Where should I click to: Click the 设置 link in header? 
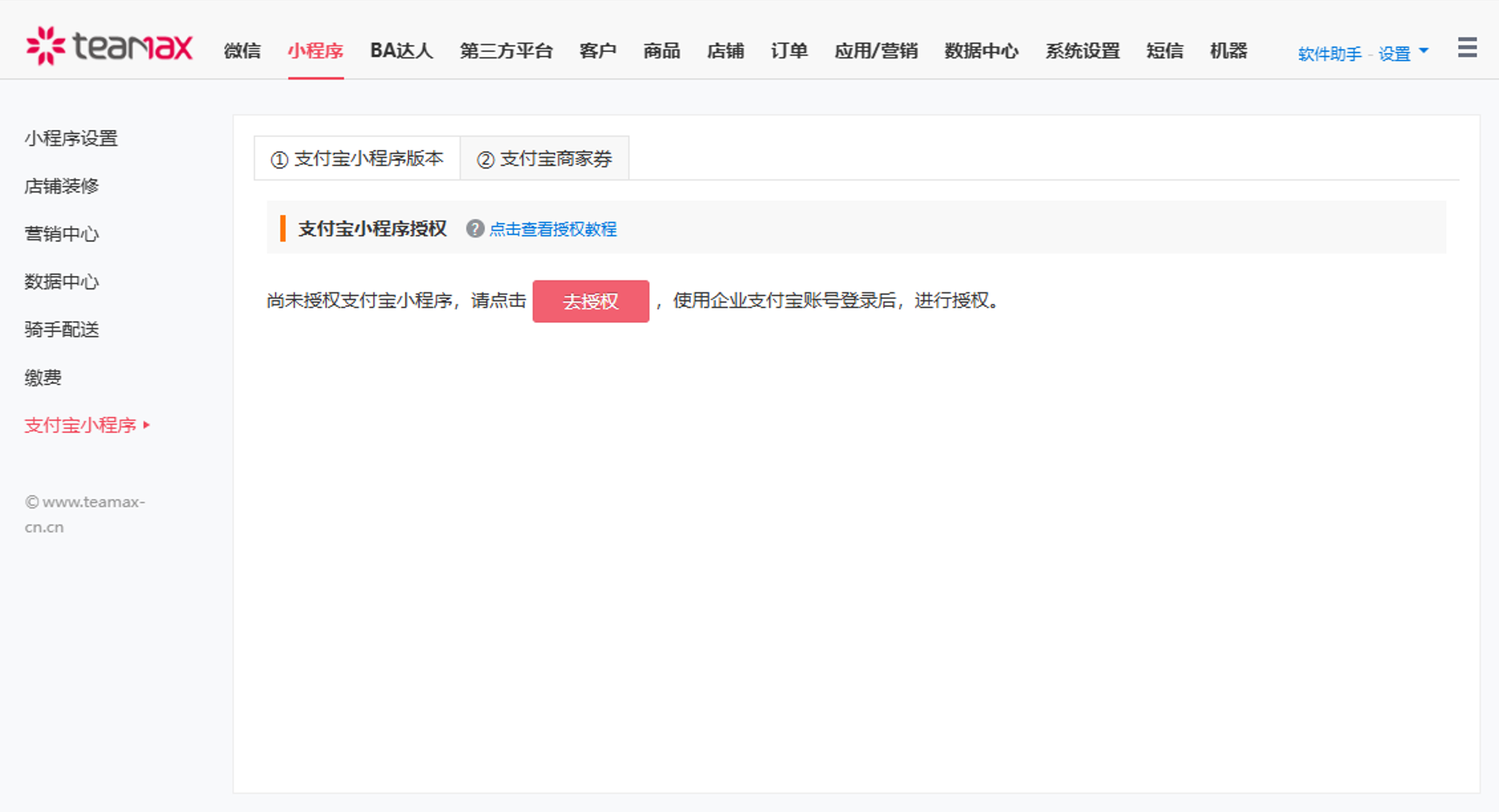(1394, 54)
